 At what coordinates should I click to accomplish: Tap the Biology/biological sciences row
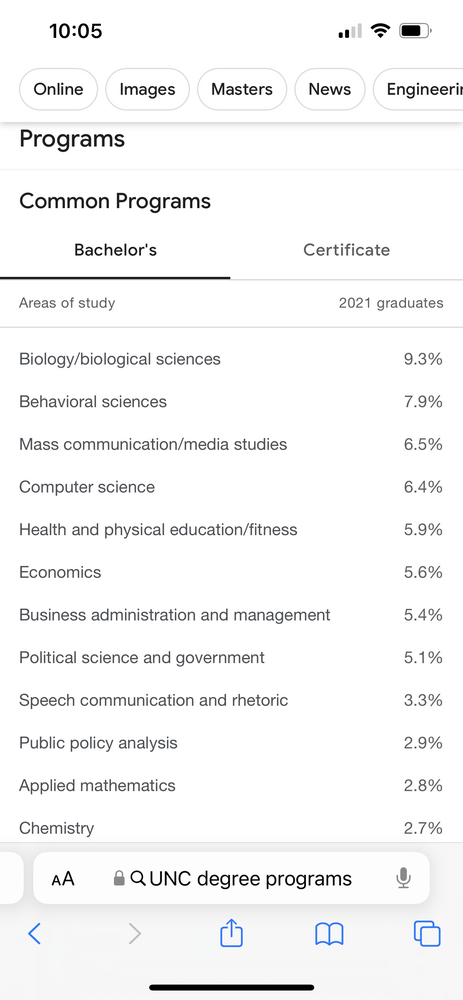[x=231, y=359]
